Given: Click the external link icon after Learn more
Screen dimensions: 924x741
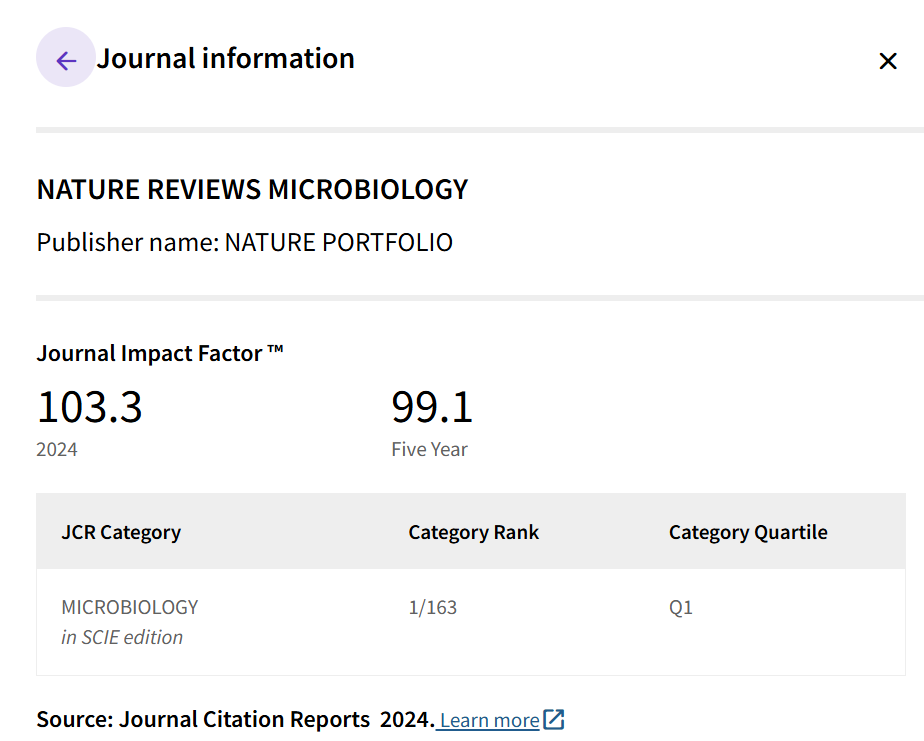Looking at the screenshot, I should pos(553,719).
